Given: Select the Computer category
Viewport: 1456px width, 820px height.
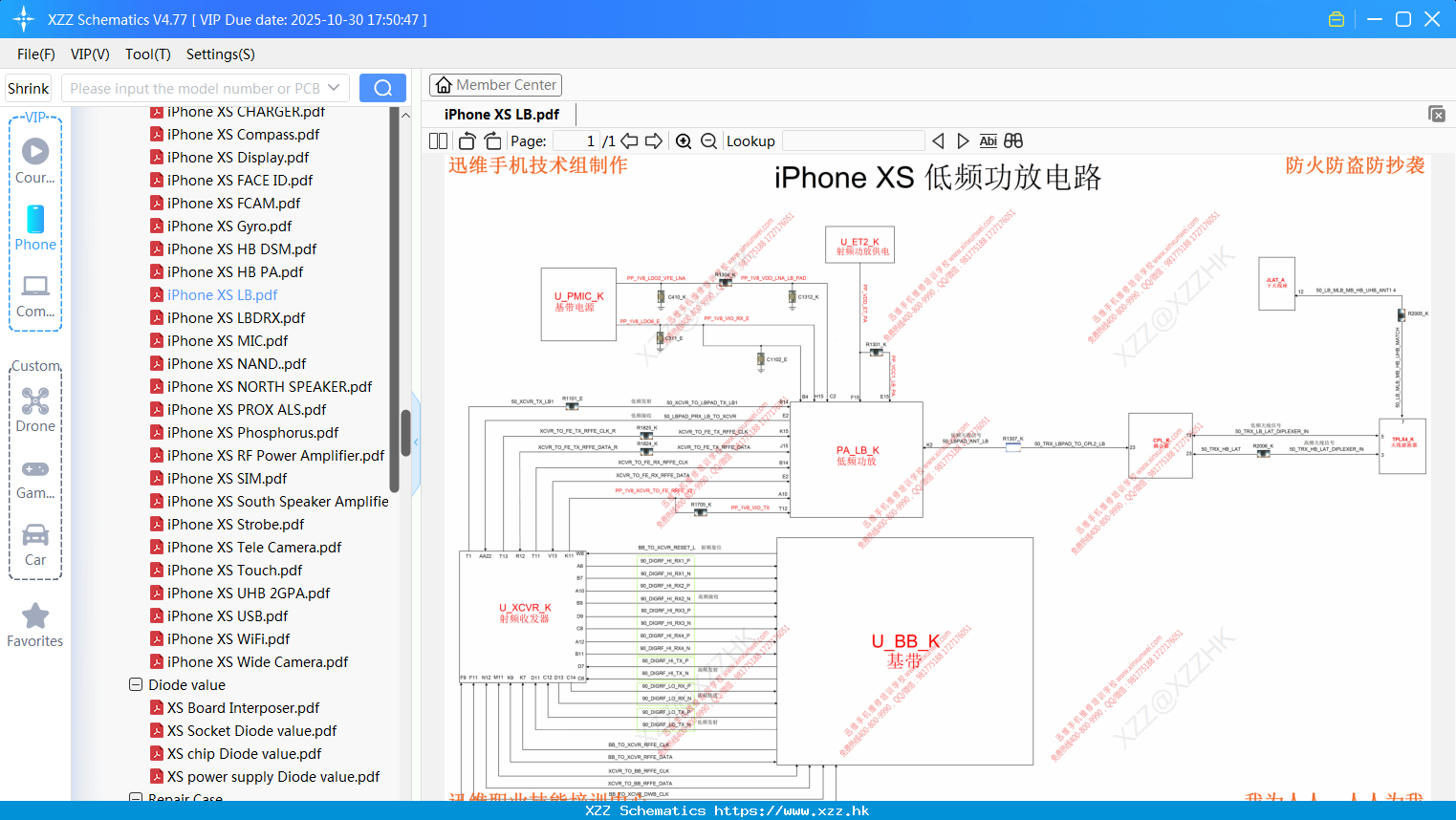Looking at the screenshot, I should 35,295.
